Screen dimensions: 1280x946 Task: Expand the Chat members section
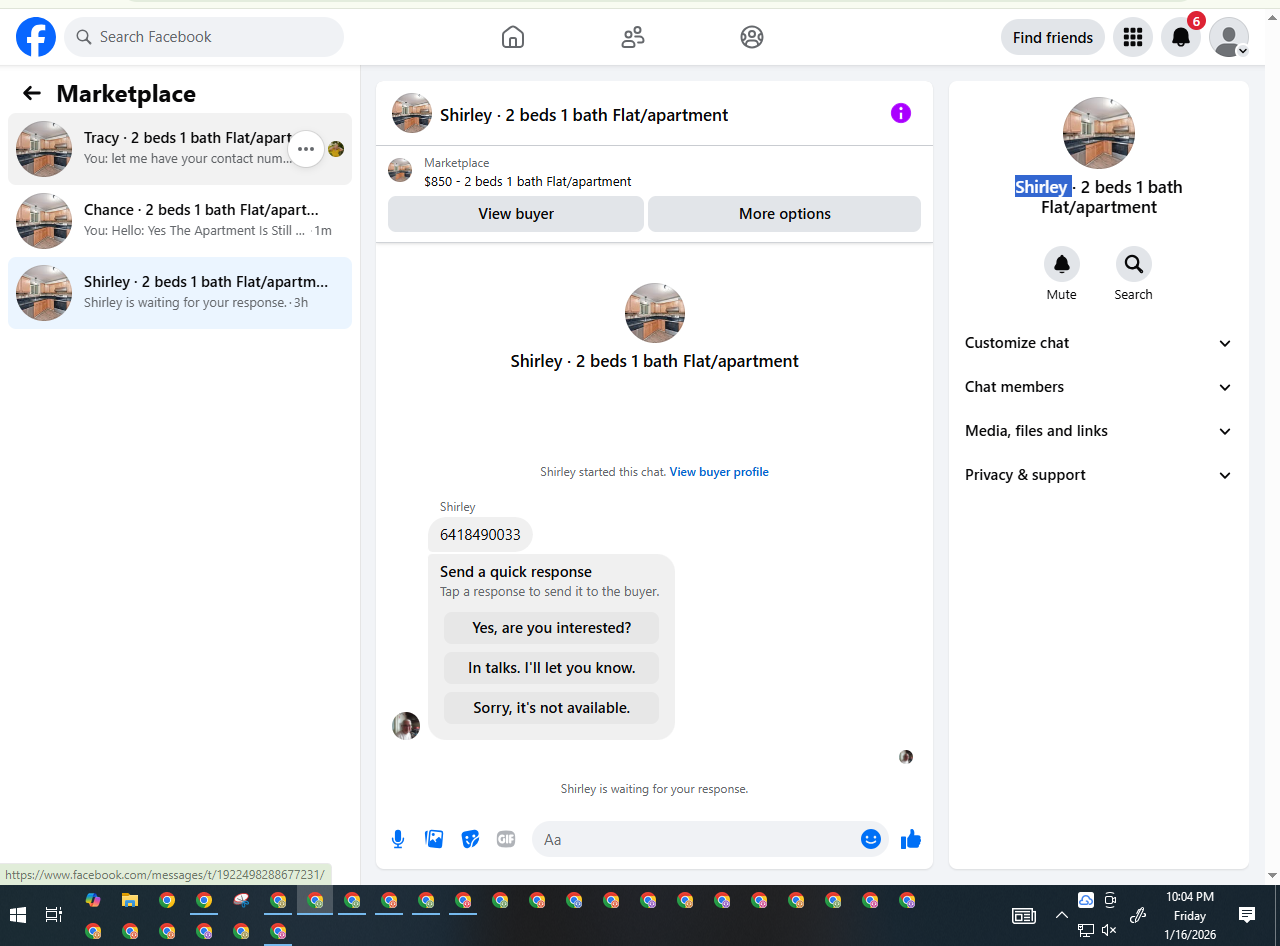(1099, 387)
